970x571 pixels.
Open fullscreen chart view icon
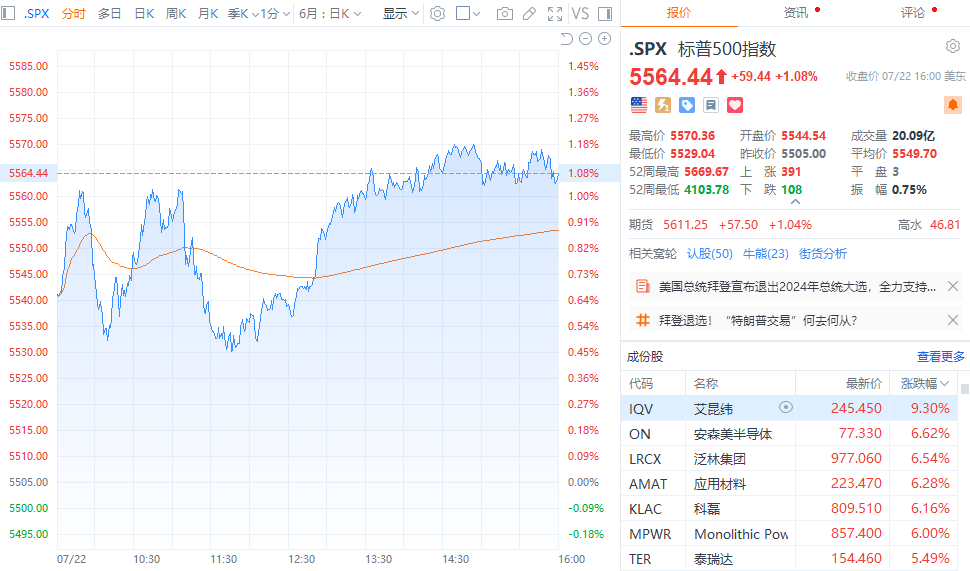click(555, 14)
